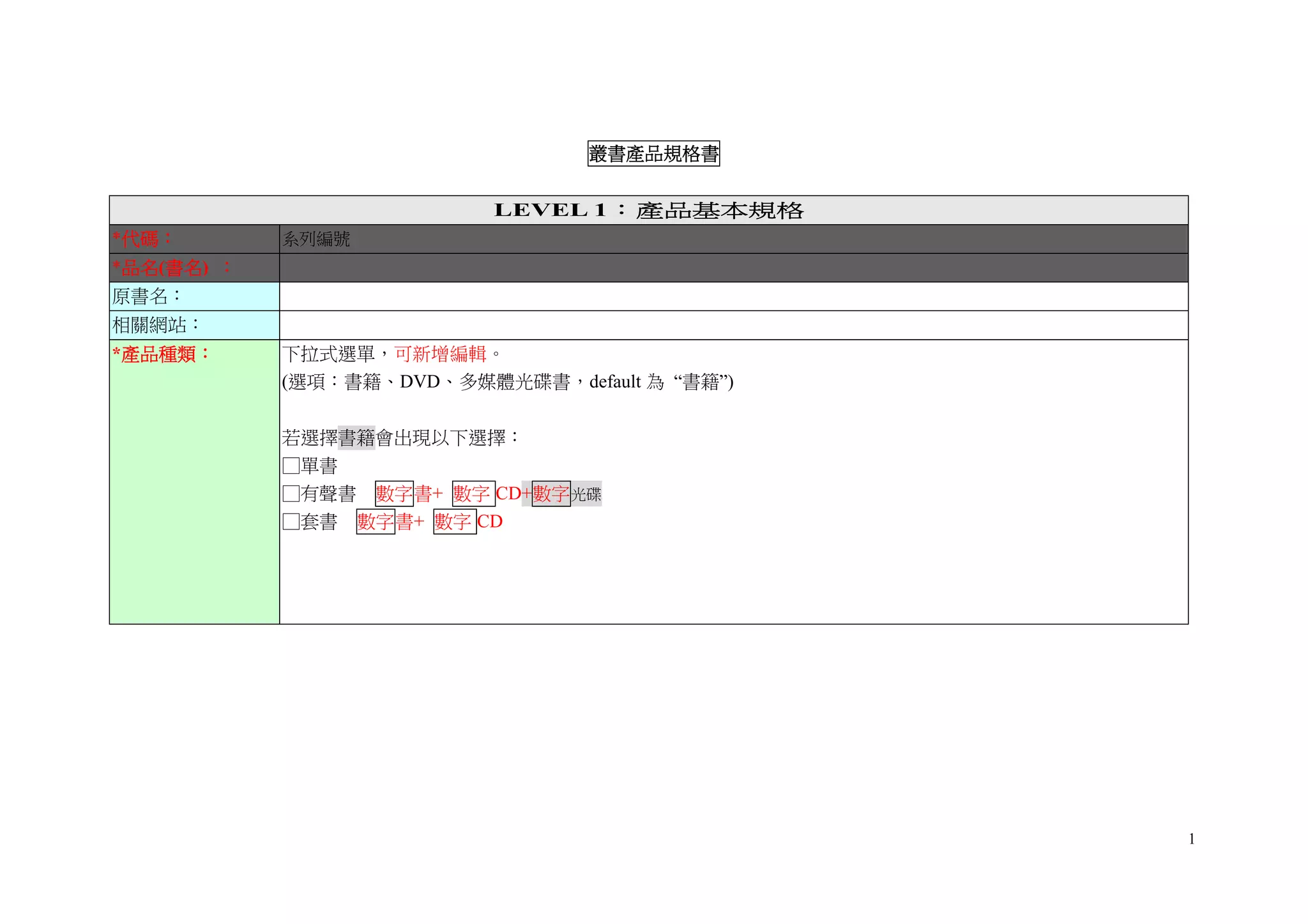Click 數字 box before 書+ in 套書 row
Viewport: 1308px width, 924px height.
point(376,522)
